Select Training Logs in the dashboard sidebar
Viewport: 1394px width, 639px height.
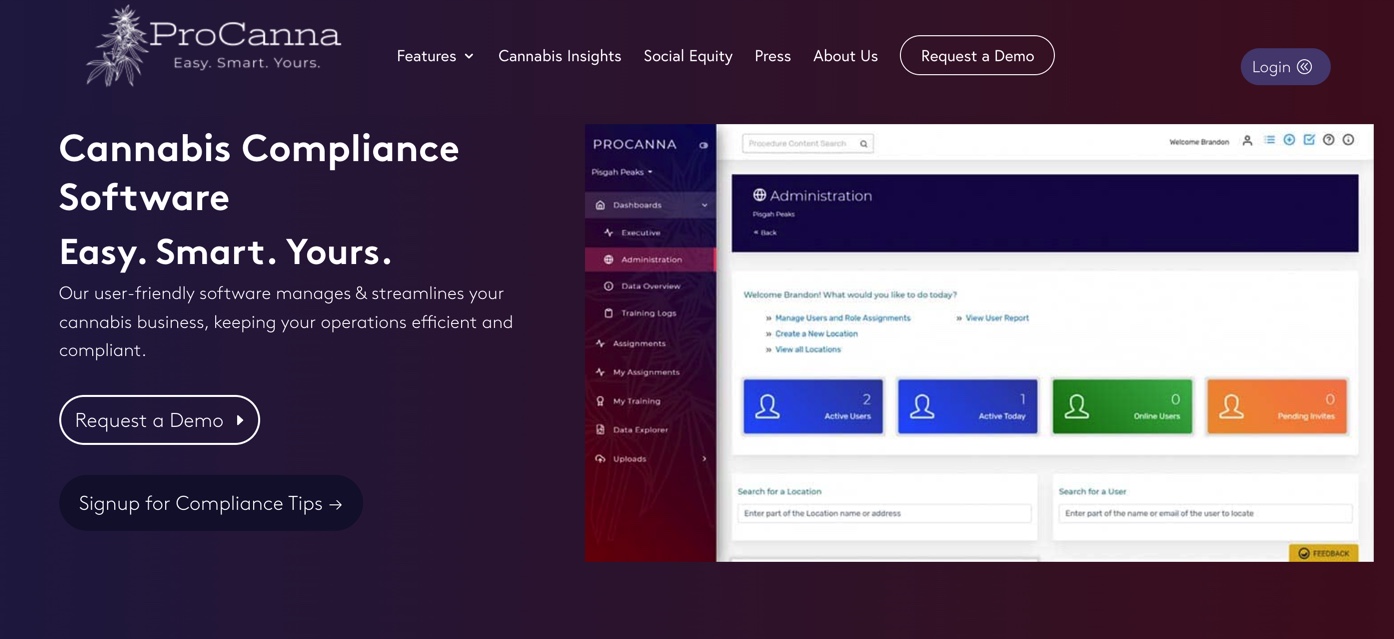coord(650,313)
